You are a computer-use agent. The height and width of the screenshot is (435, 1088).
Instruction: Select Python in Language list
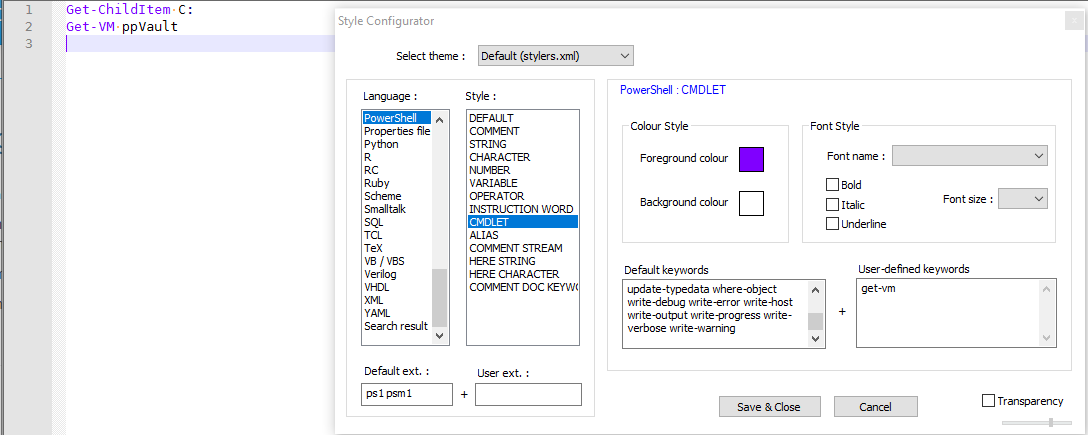397,144
